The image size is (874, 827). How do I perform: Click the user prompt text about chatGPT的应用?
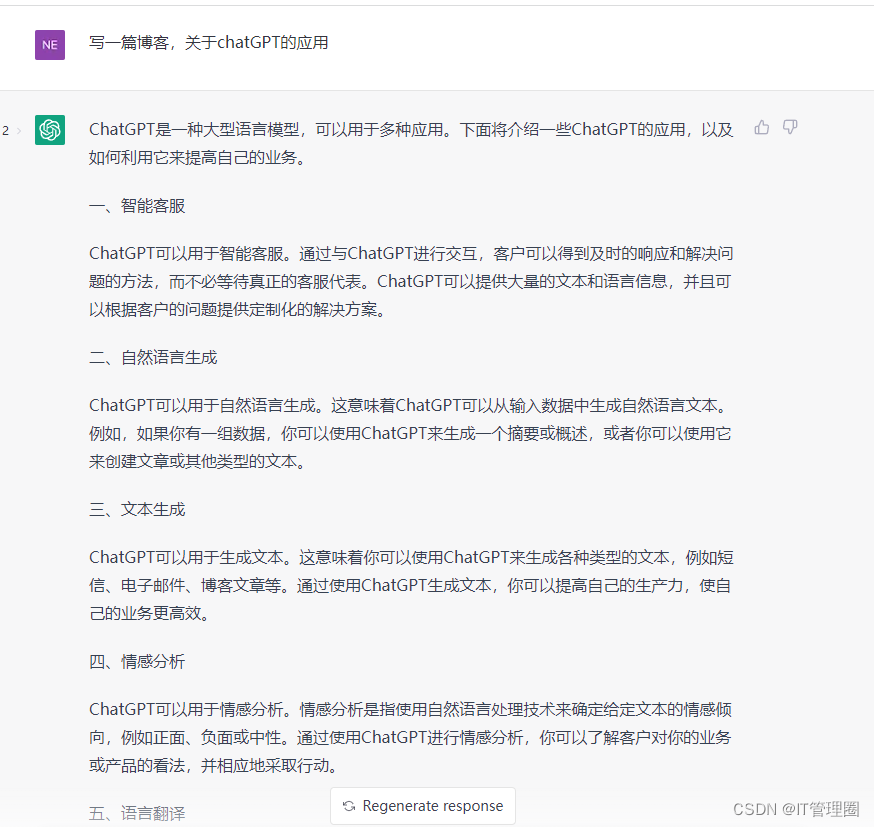click(208, 43)
